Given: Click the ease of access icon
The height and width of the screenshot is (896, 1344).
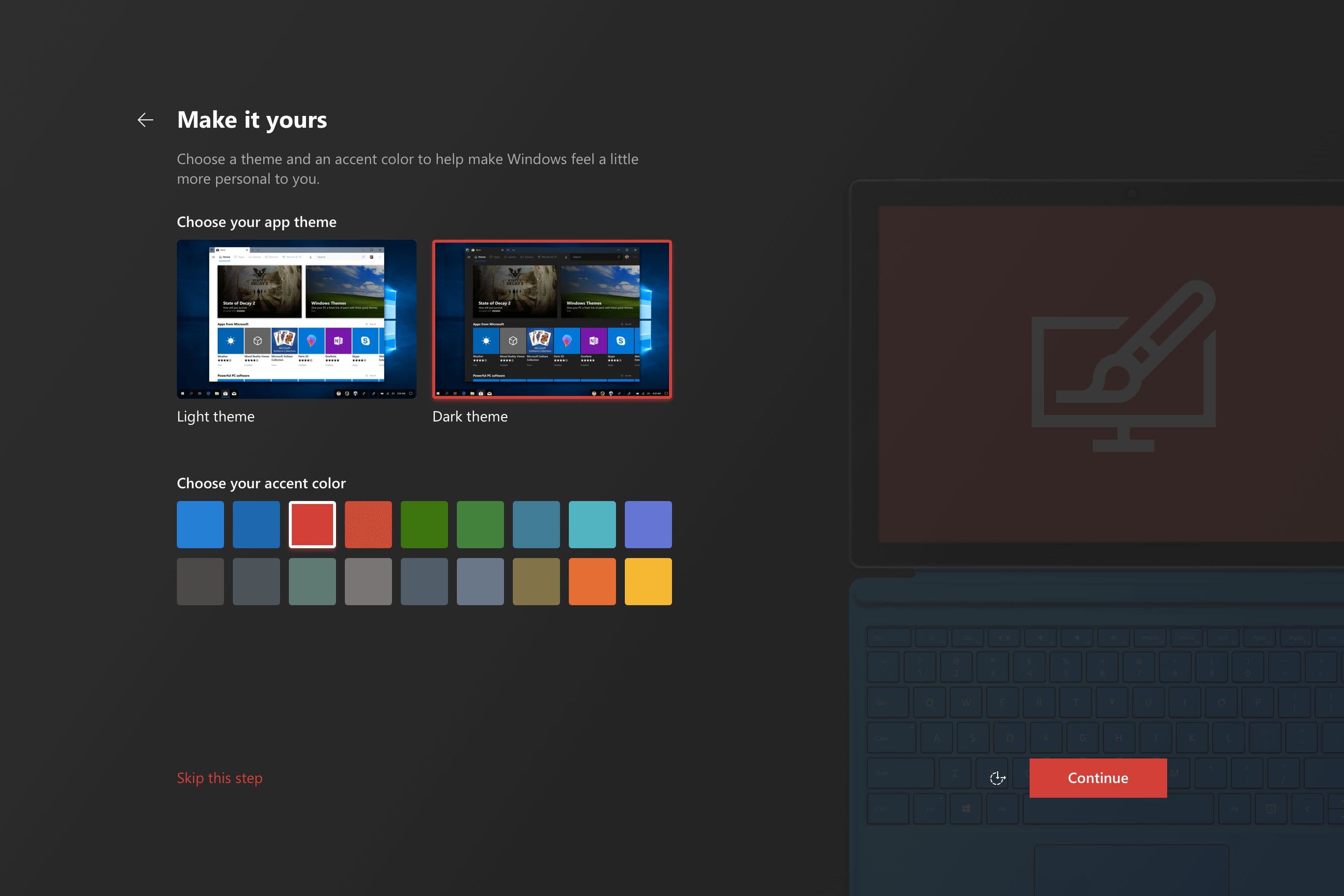Looking at the screenshot, I should [x=997, y=778].
